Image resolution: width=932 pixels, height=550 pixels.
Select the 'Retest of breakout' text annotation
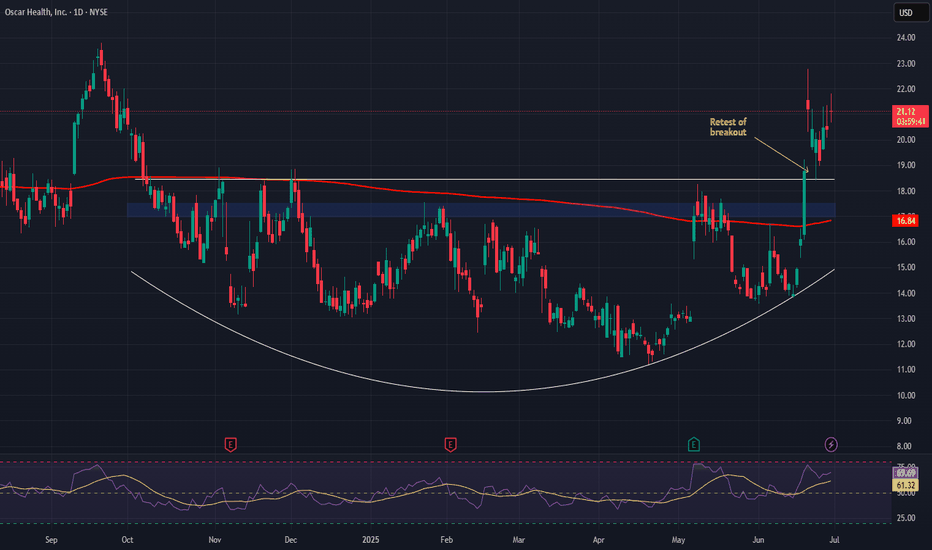[728, 127]
